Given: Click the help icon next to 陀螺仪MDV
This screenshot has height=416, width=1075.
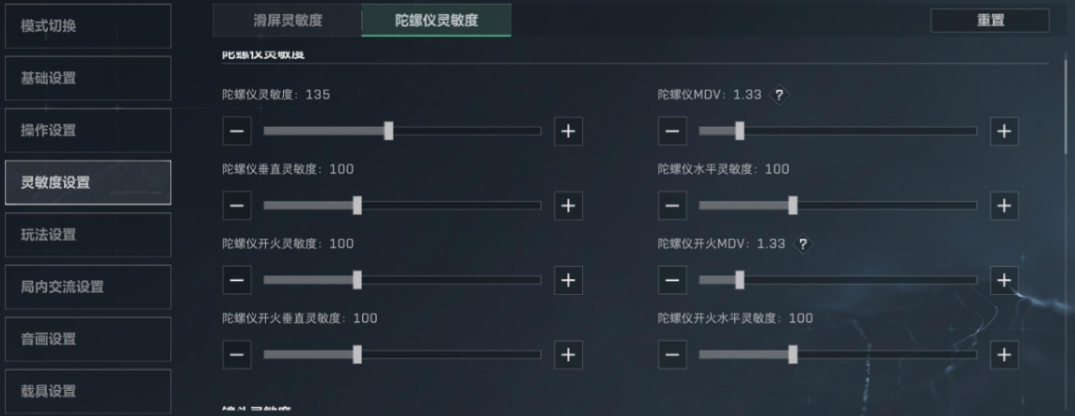Looking at the screenshot, I should (x=778, y=95).
